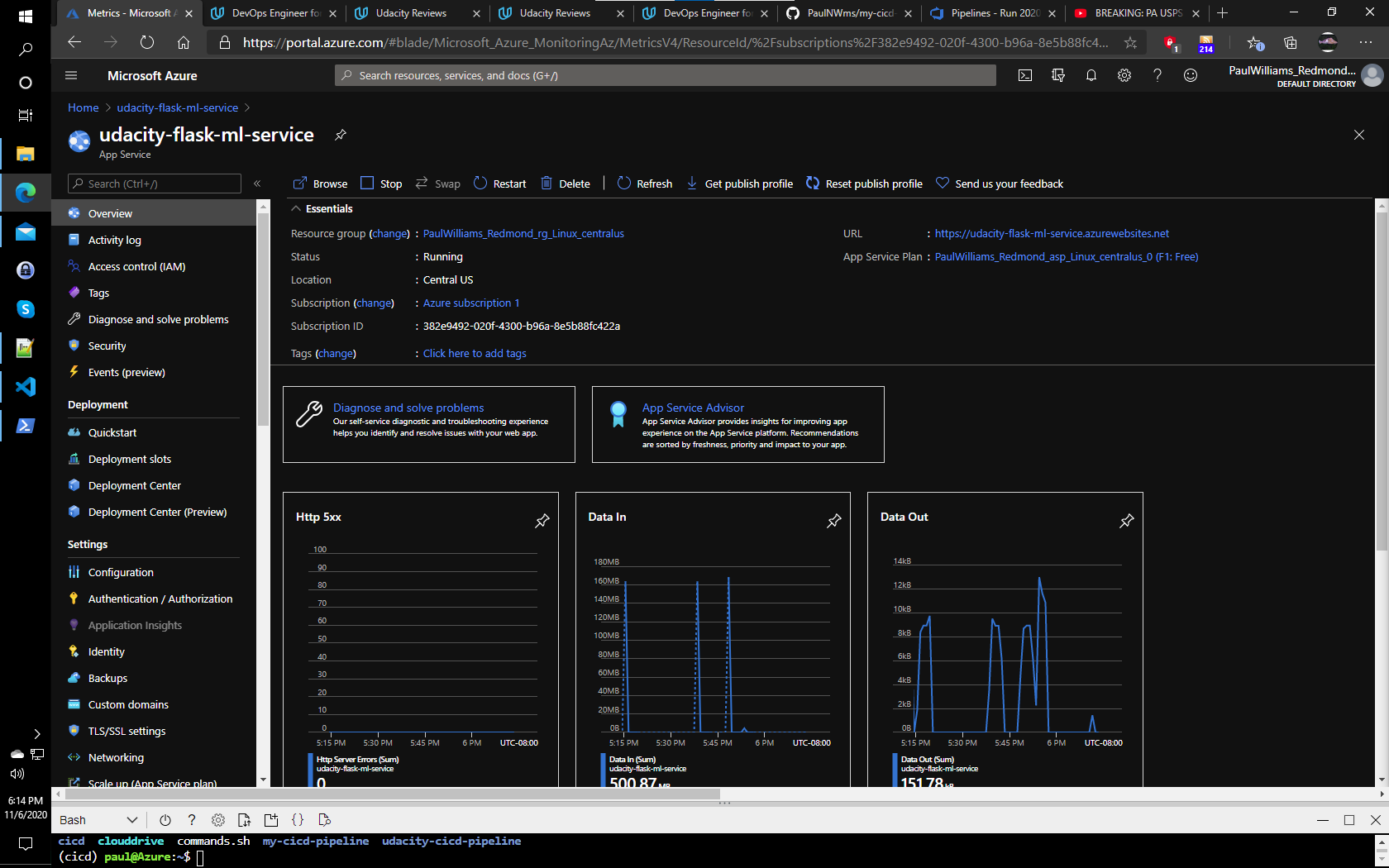The width and height of the screenshot is (1389, 868).
Task: Click the Search resources, services, and docs box
Action: tap(666, 75)
